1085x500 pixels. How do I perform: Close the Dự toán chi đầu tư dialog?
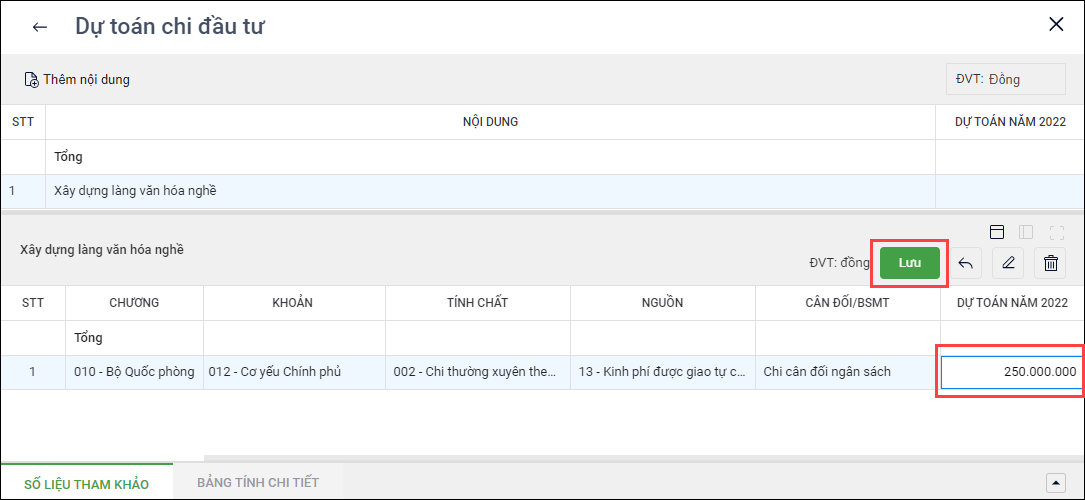tap(1056, 25)
